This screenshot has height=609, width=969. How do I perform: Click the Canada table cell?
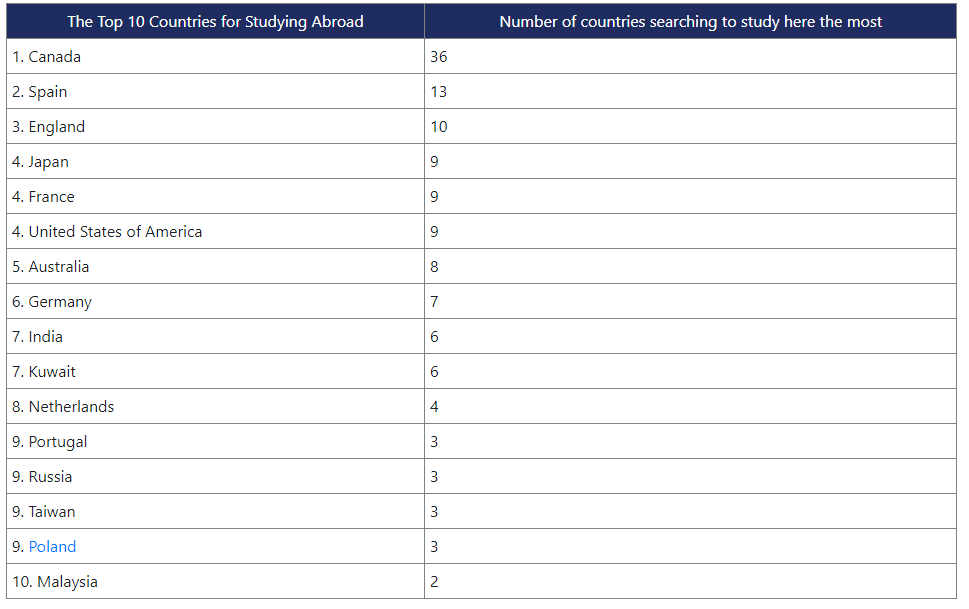click(215, 56)
